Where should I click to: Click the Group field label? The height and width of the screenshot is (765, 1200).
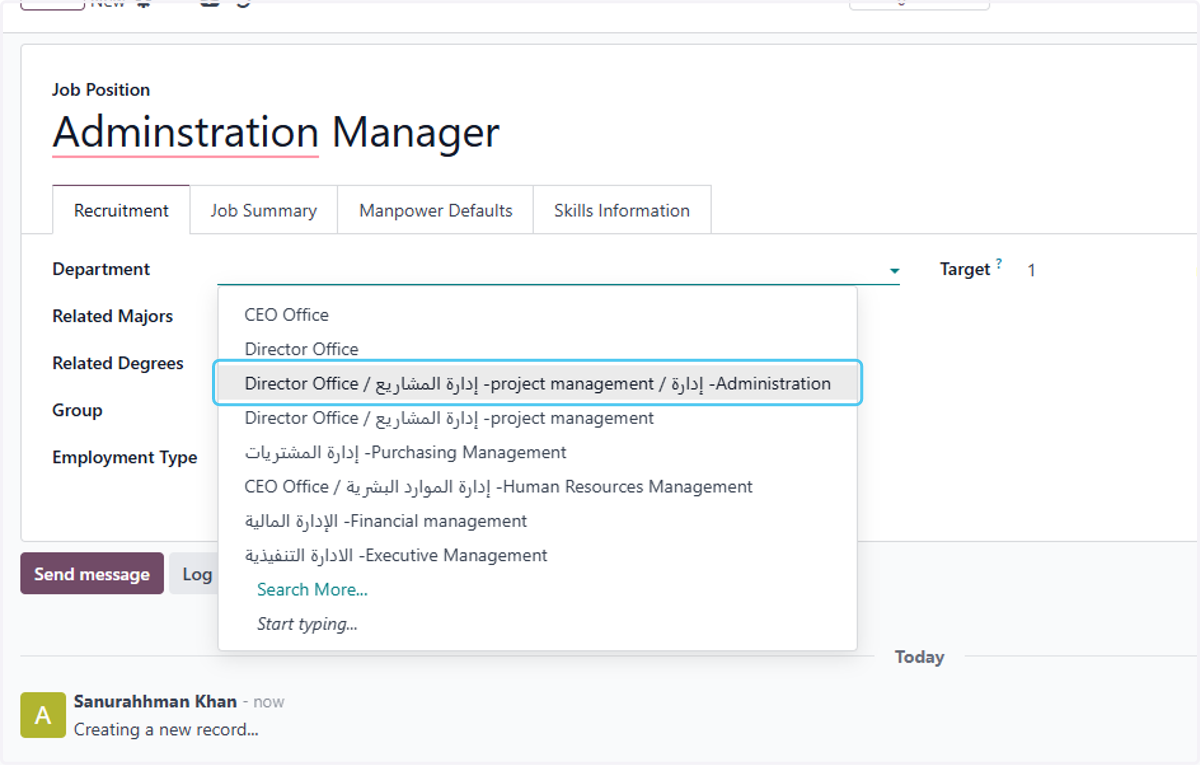[x=77, y=410]
